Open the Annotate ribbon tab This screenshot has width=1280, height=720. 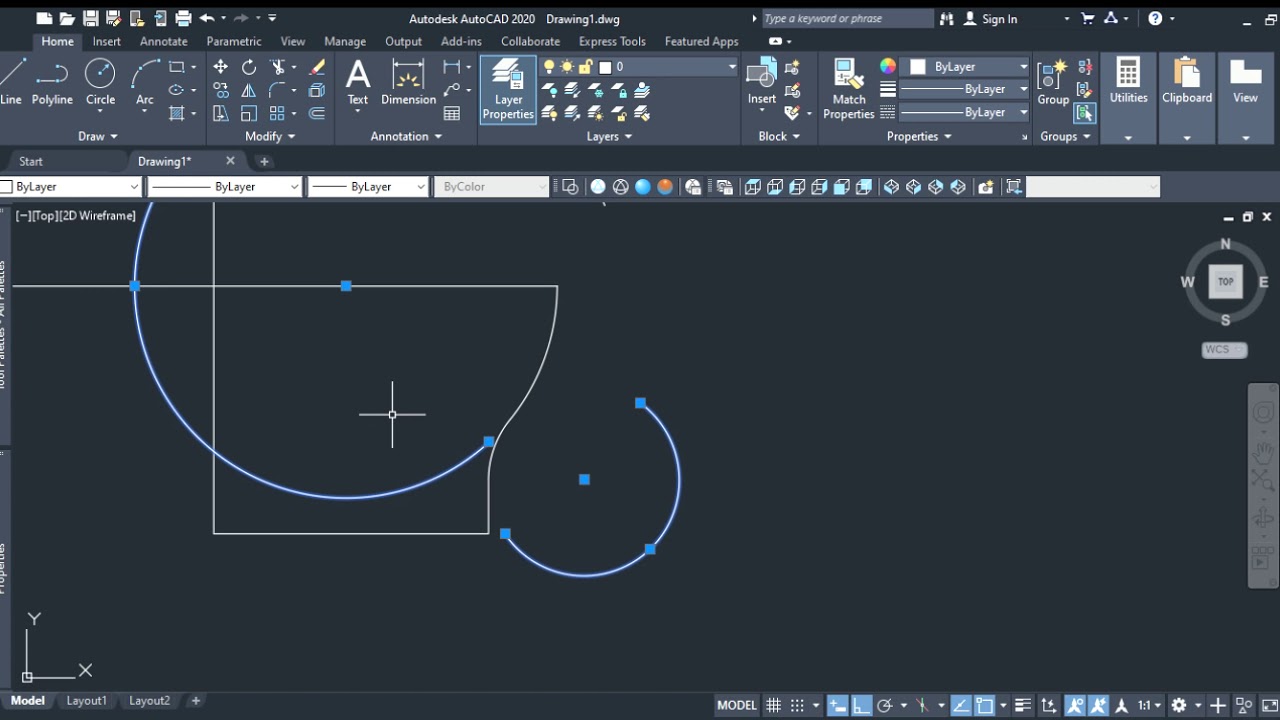point(164,41)
